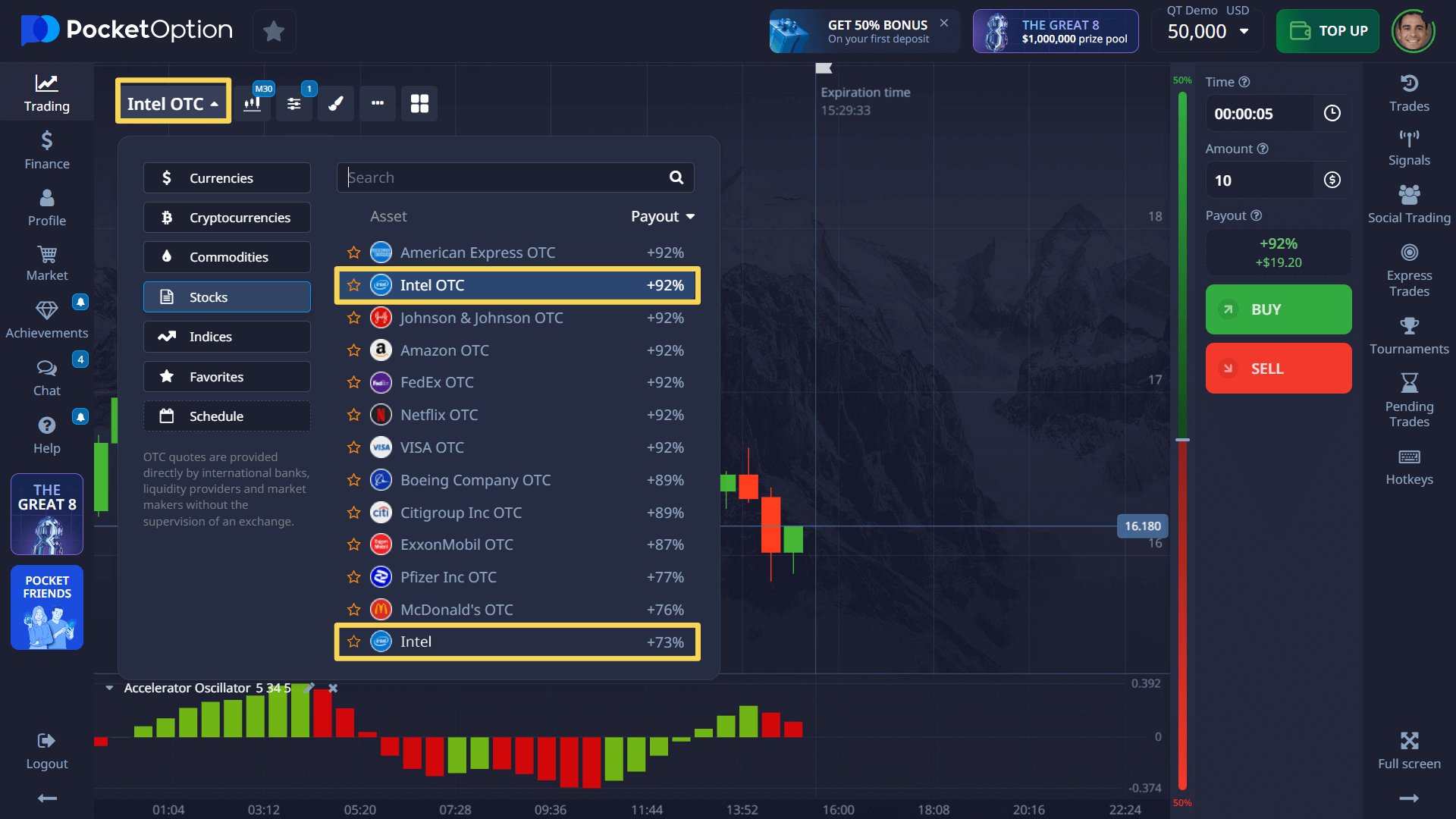The image size is (1456, 819).
Task: Toggle favorite star for Netflix OTC
Action: click(x=353, y=415)
